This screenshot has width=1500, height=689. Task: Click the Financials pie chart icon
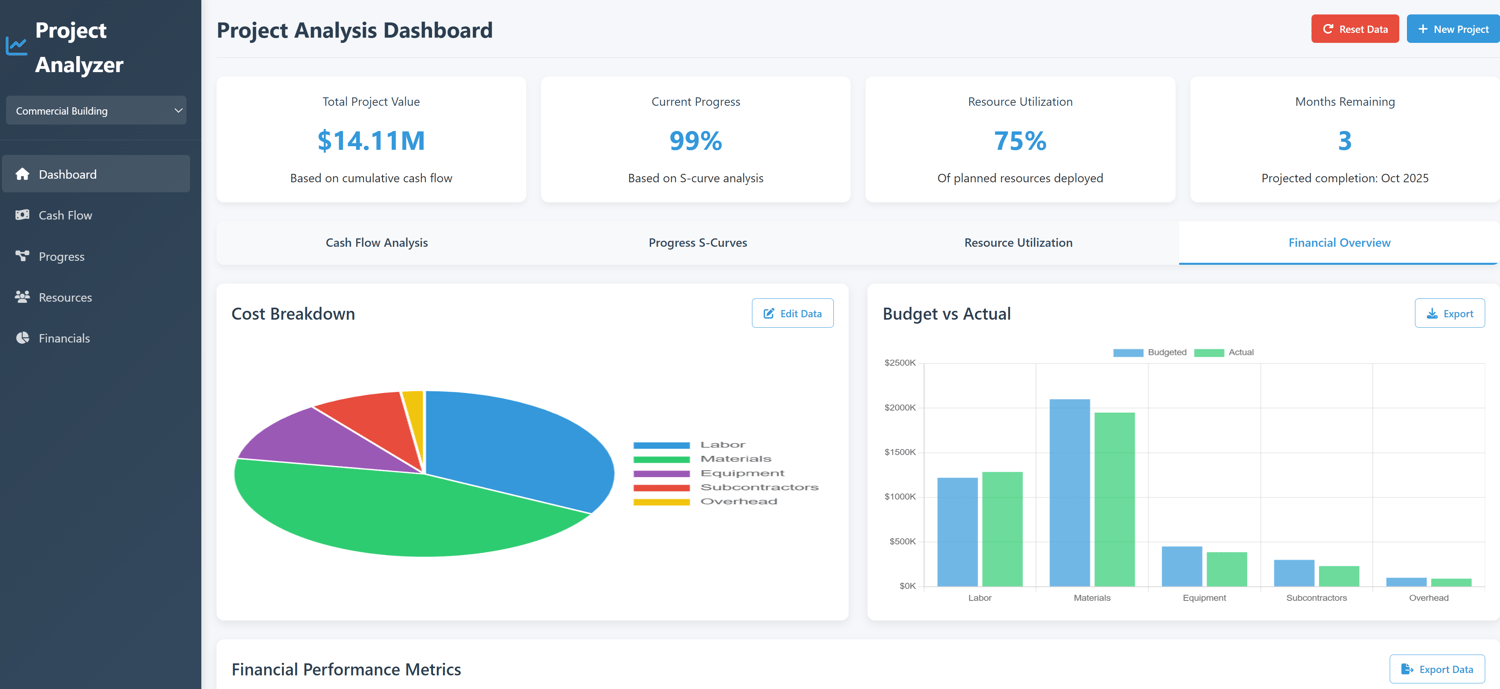coord(22,338)
